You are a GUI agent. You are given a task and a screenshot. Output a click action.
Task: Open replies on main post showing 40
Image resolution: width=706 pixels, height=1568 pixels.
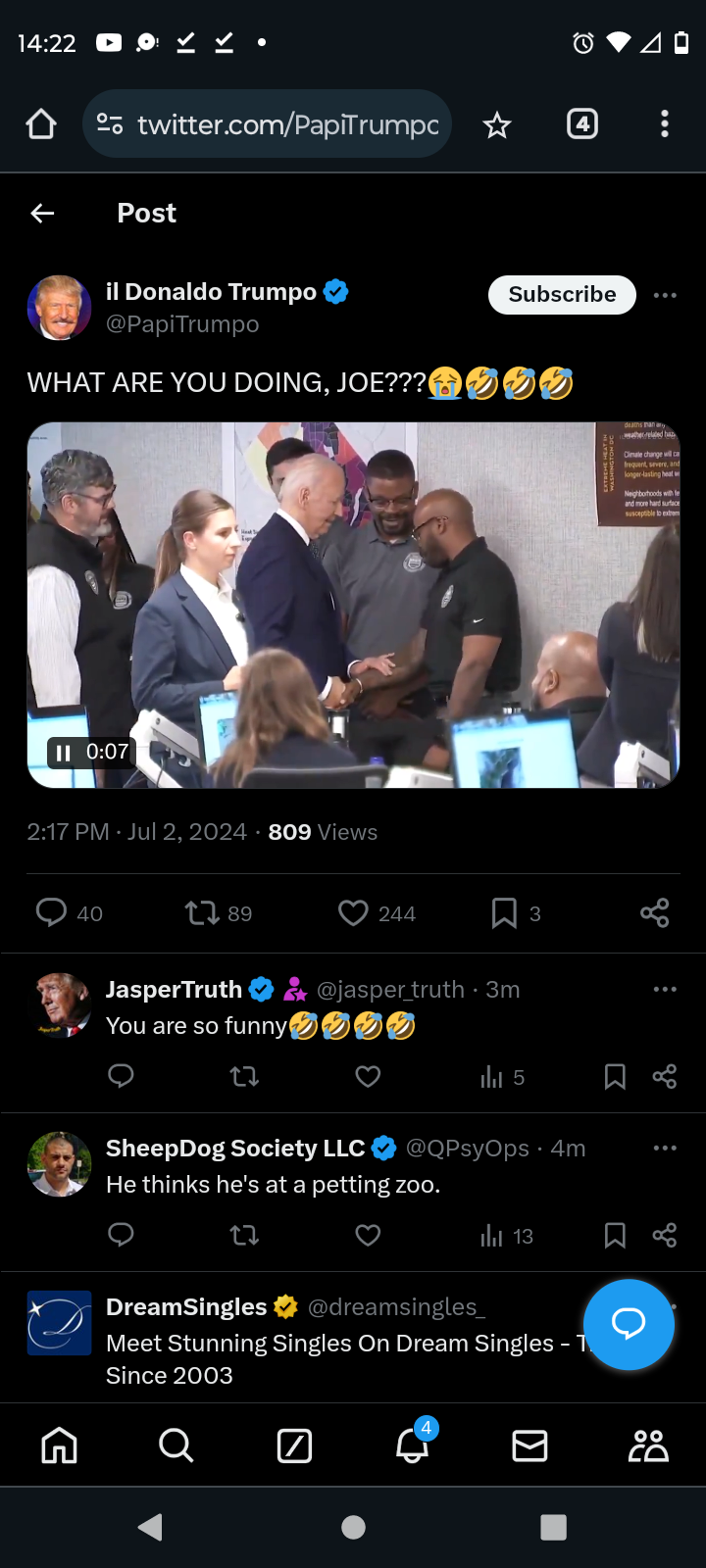(51, 912)
